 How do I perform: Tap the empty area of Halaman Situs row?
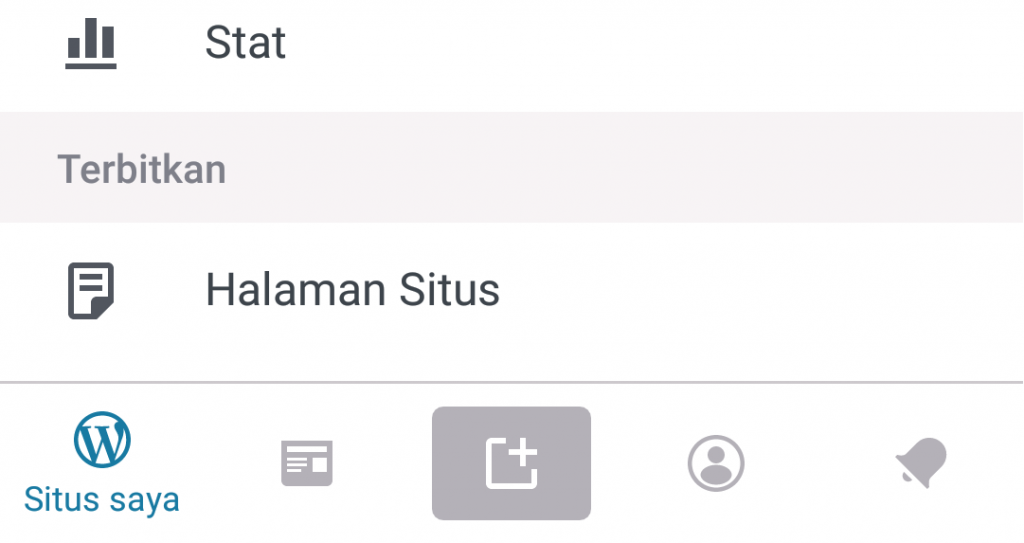point(761,291)
